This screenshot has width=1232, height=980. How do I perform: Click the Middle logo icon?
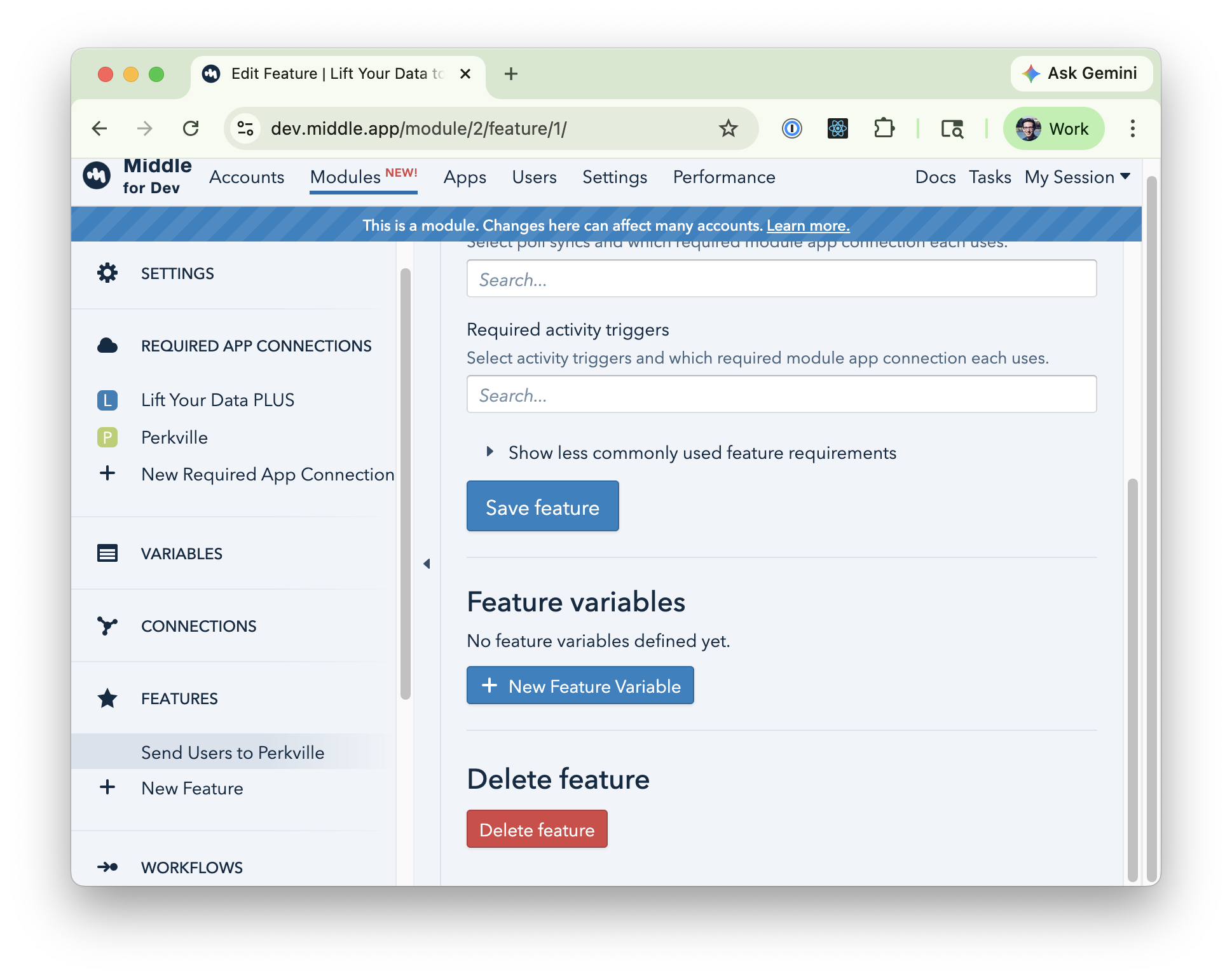coord(97,175)
